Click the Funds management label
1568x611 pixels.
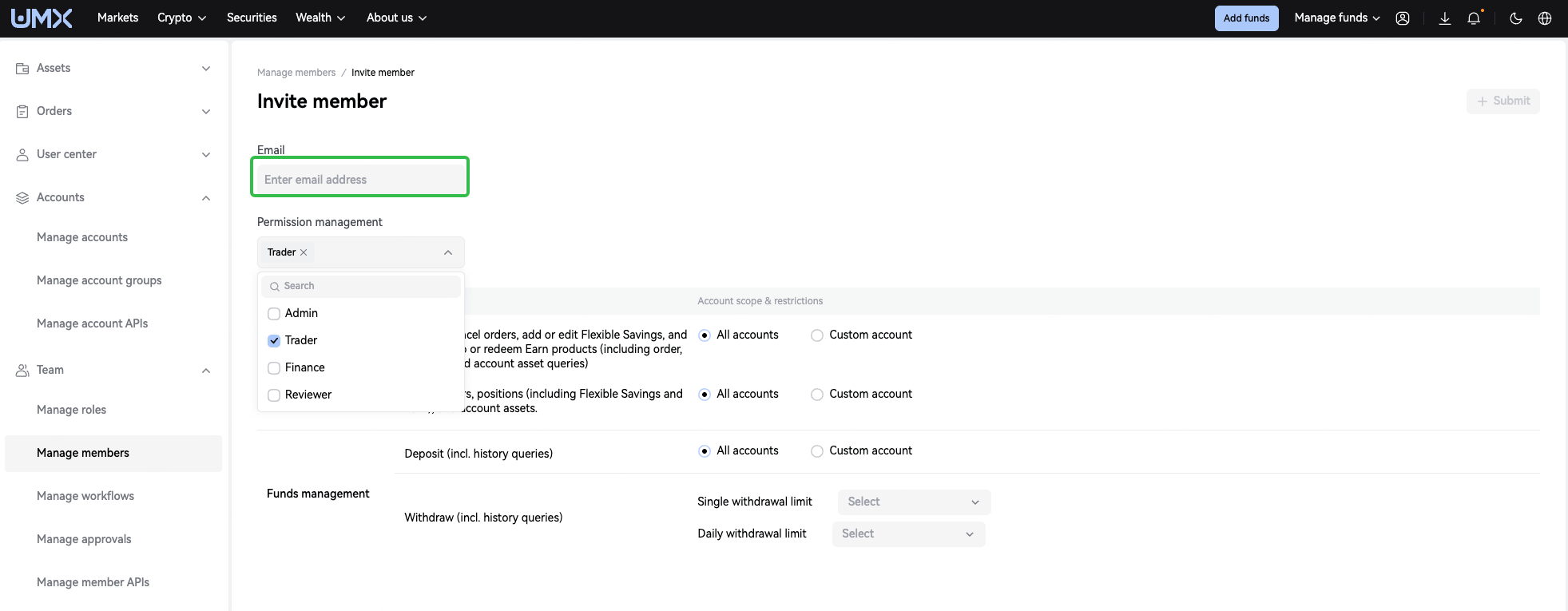click(318, 494)
